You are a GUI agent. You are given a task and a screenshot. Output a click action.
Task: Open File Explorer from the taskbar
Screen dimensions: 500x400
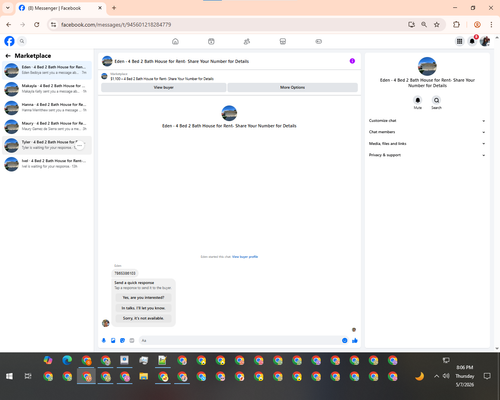[144, 376]
